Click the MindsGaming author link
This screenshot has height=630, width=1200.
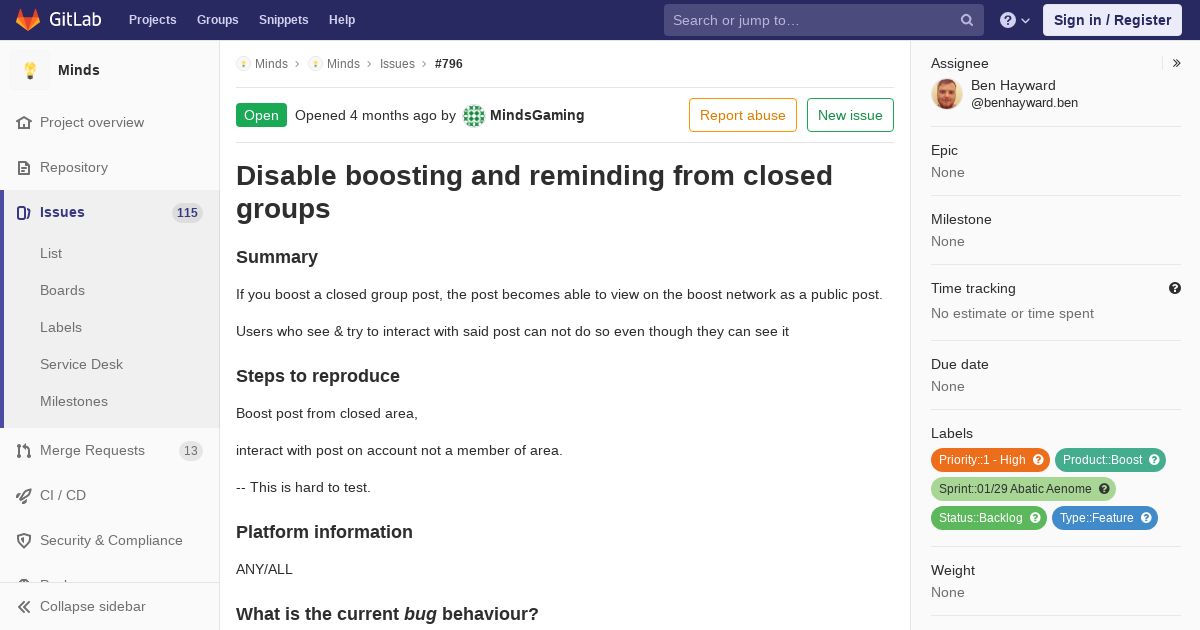pos(537,115)
